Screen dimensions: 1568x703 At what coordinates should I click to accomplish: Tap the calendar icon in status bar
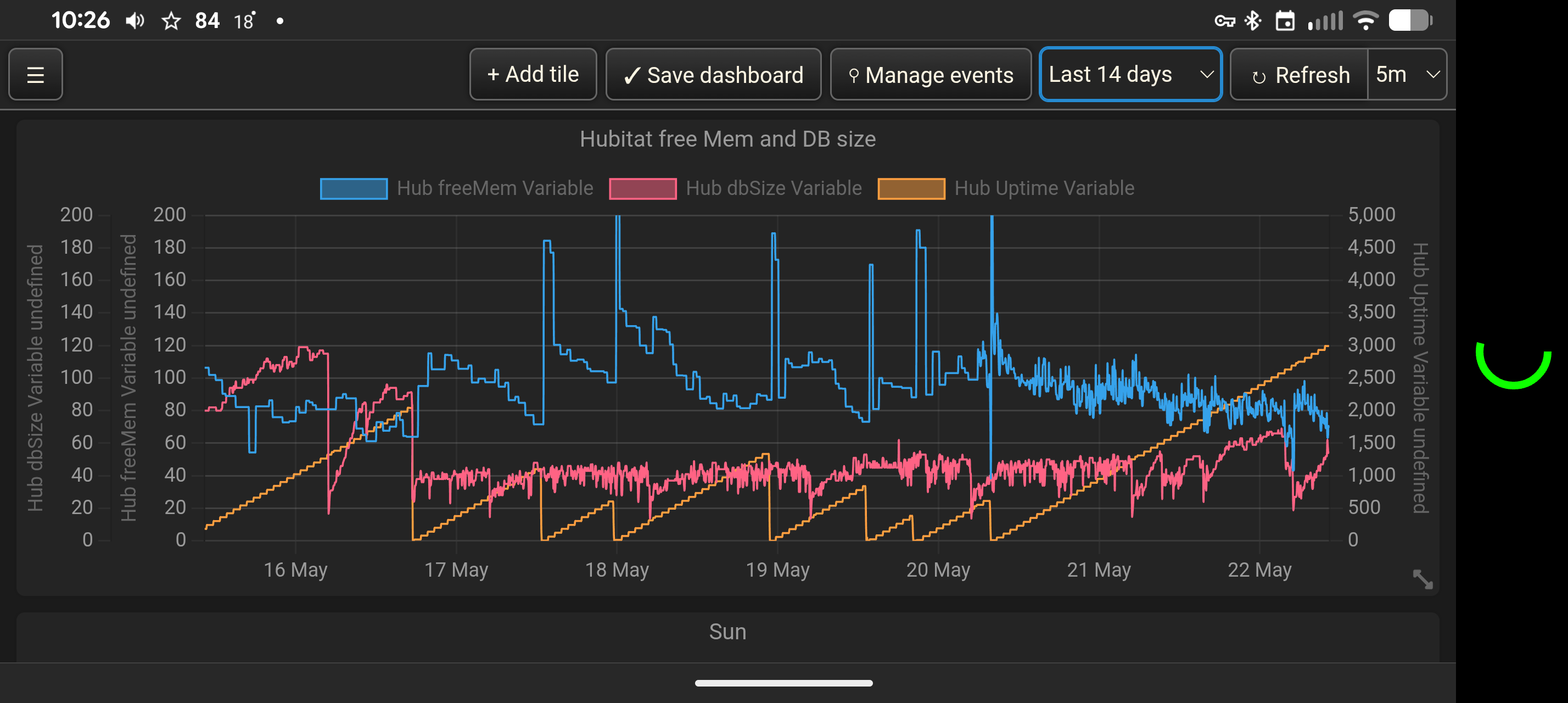pos(1285,21)
